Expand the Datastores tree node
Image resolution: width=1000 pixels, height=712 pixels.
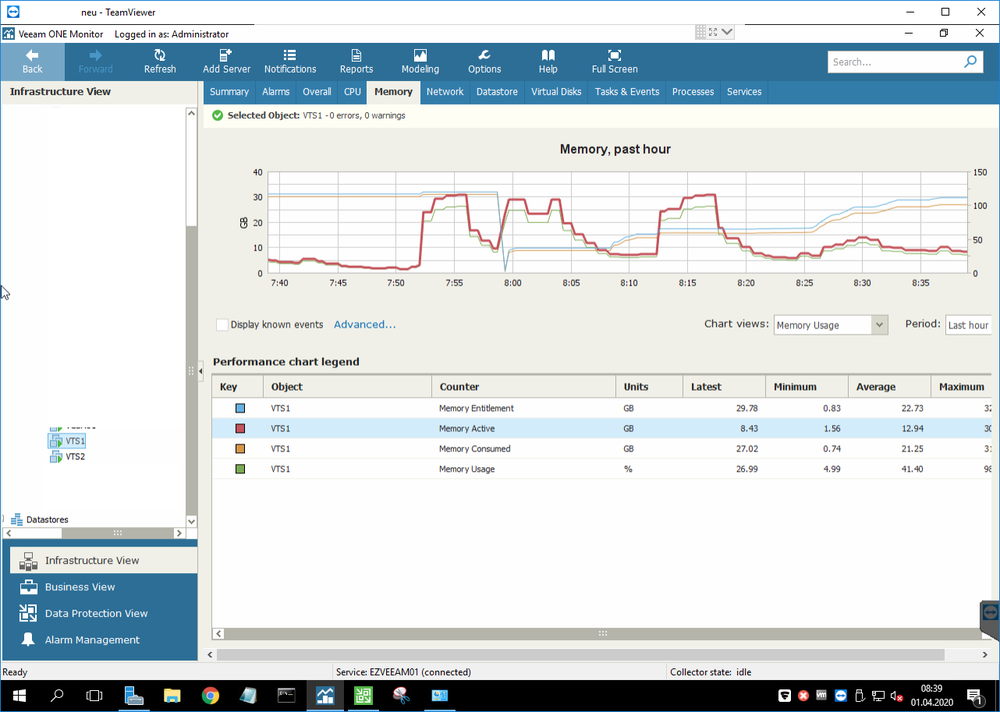click(5, 520)
